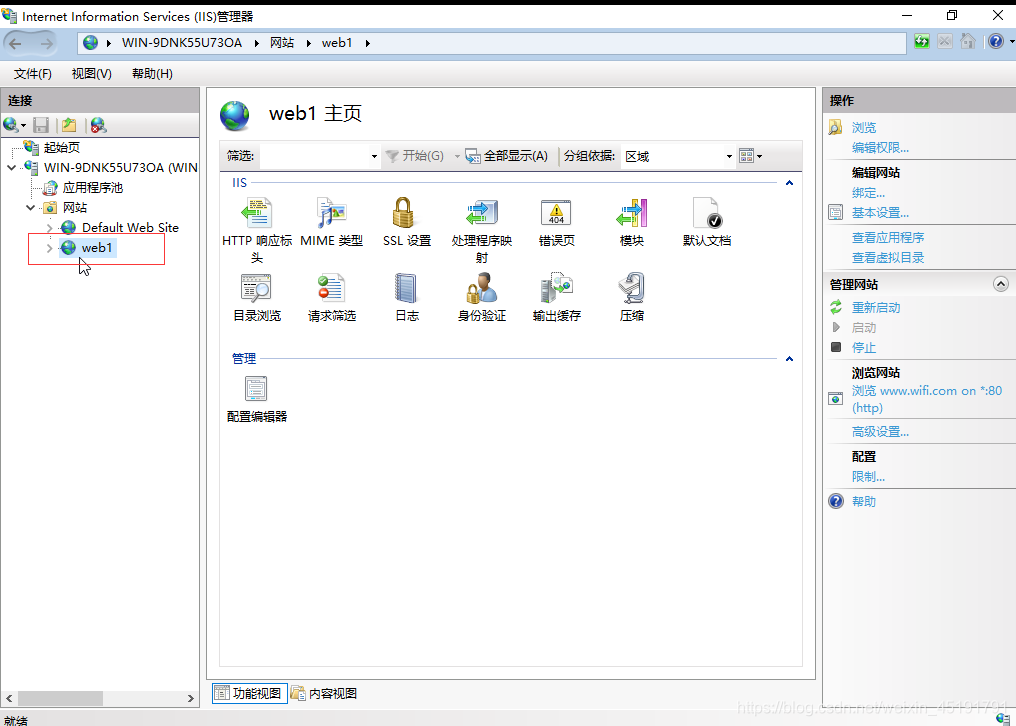Click the 停止 action to stop web1
This screenshot has height=726, width=1016.
click(x=866, y=347)
